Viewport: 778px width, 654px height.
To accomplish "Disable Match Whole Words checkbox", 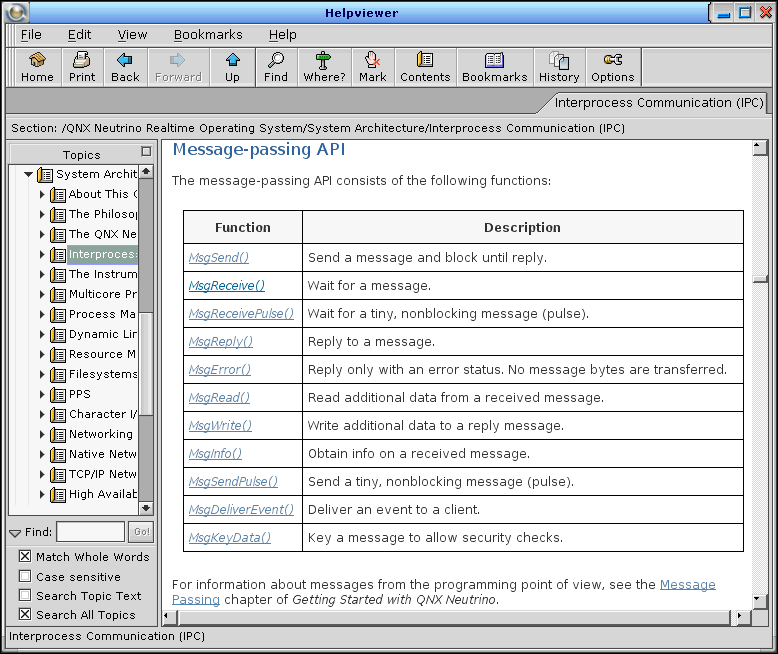I will click(x=25, y=557).
